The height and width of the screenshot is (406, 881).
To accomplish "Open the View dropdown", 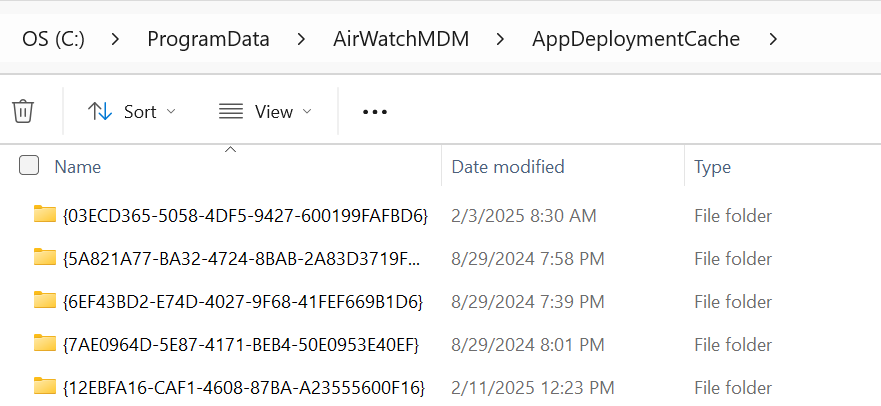I will (265, 112).
